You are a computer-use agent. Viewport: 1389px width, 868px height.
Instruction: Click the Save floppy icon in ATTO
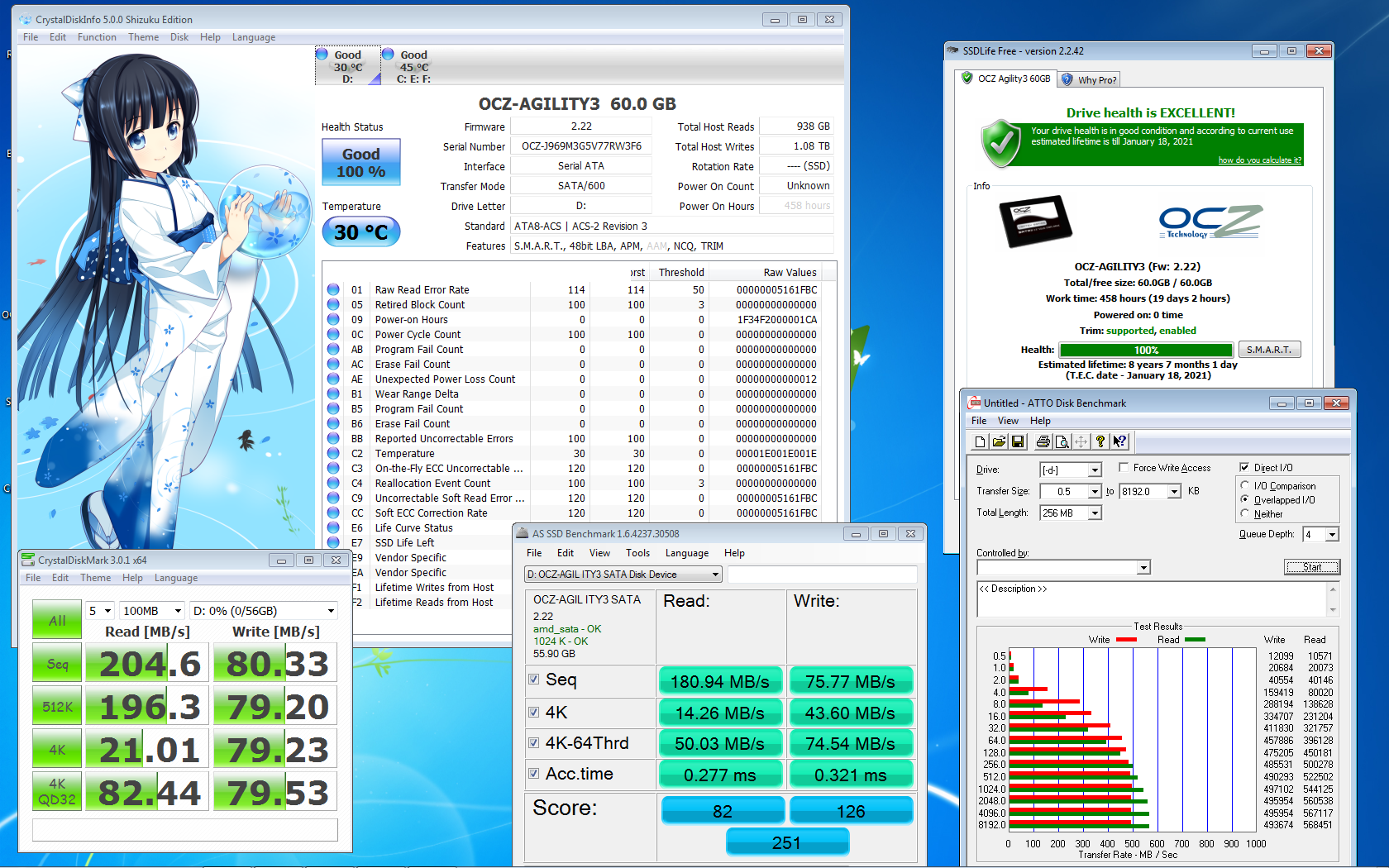pos(1018,442)
